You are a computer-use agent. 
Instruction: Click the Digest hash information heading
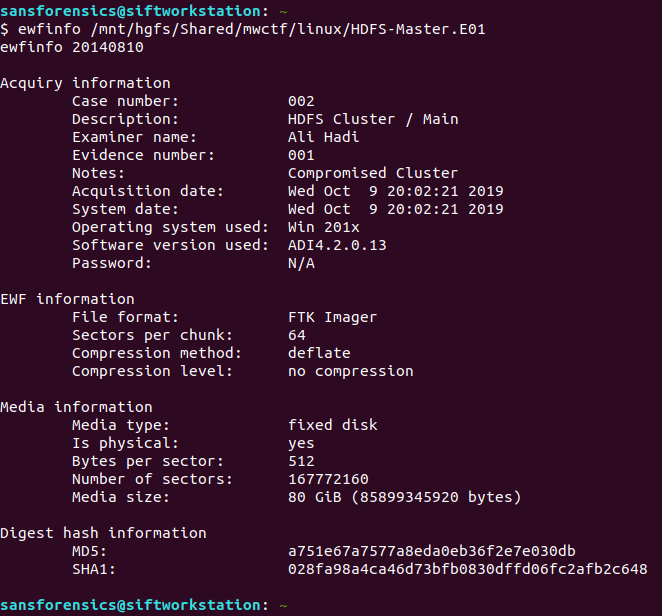point(103,533)
